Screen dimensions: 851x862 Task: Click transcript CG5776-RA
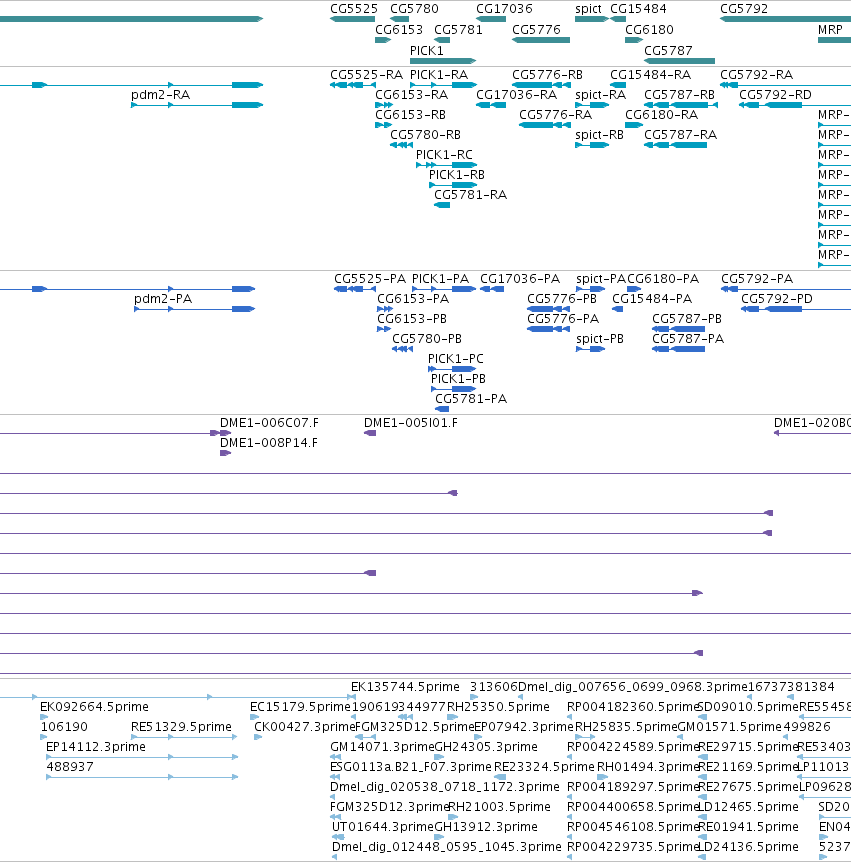point(555,115)
